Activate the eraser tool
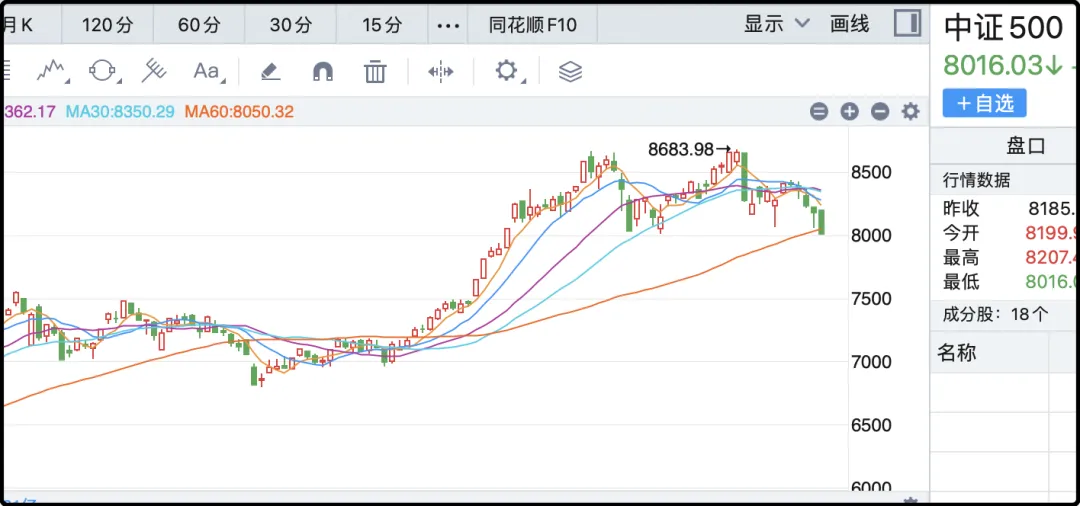 pyautogui.click(x=270, y=71)
